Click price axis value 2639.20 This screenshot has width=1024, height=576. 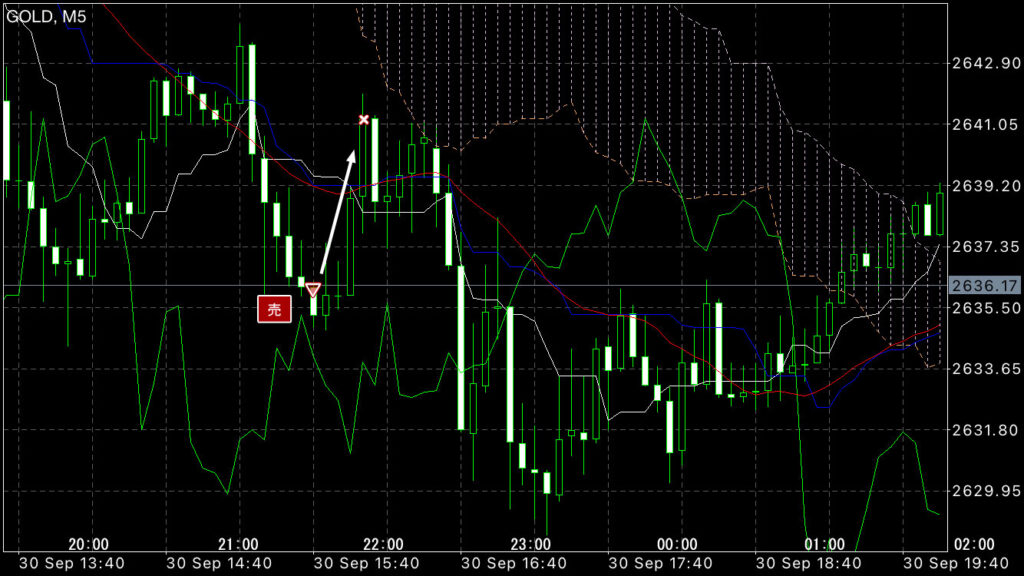point(985,185)
